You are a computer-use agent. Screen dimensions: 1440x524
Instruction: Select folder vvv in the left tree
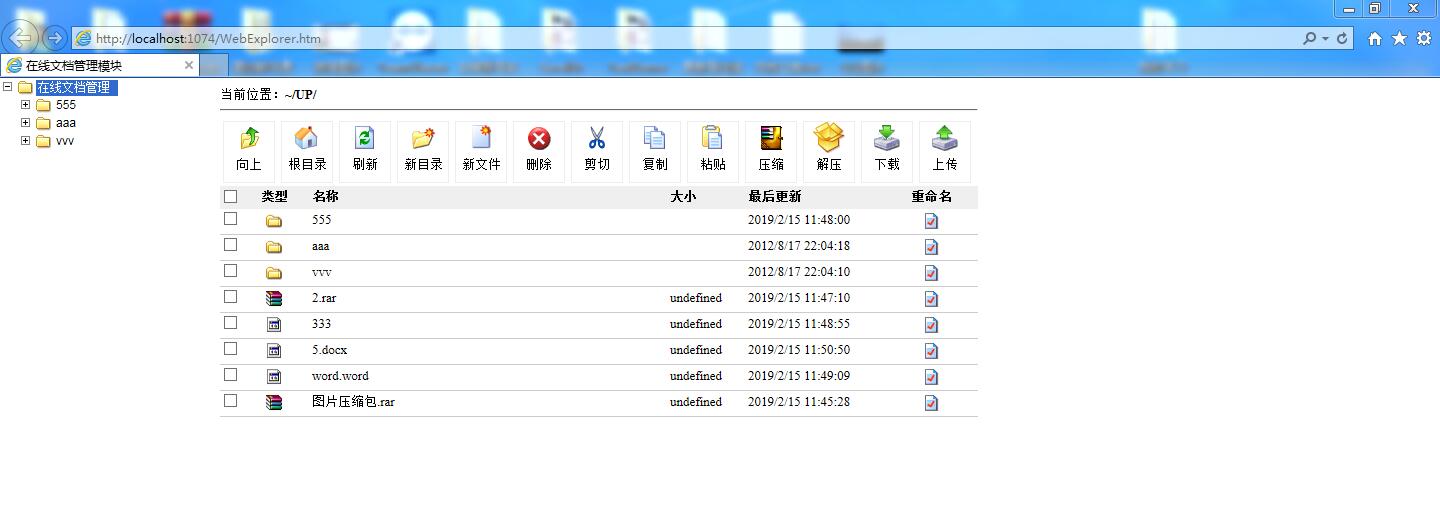(x=65, y=141)
